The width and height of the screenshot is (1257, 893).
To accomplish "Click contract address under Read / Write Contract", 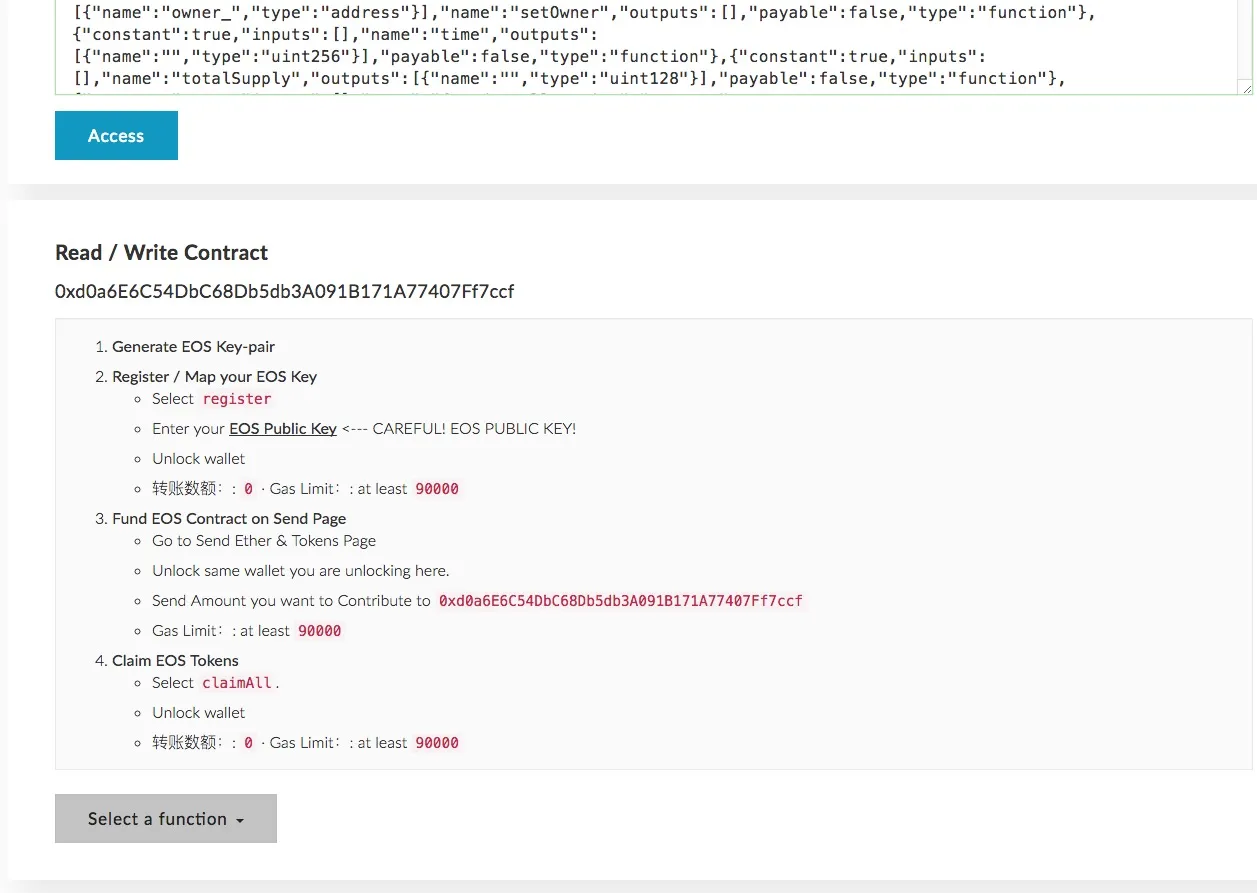I will (285, 292).
